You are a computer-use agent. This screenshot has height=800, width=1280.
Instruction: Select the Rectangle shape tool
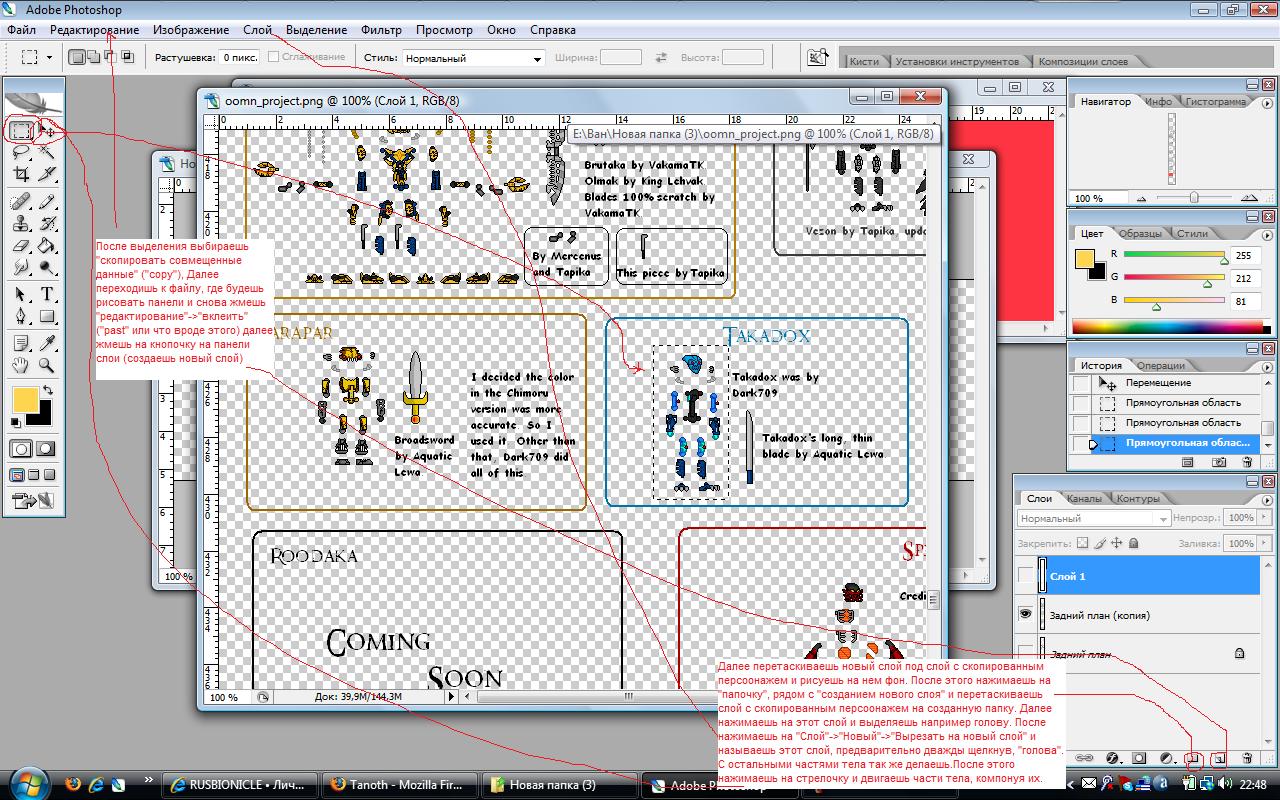47,317
